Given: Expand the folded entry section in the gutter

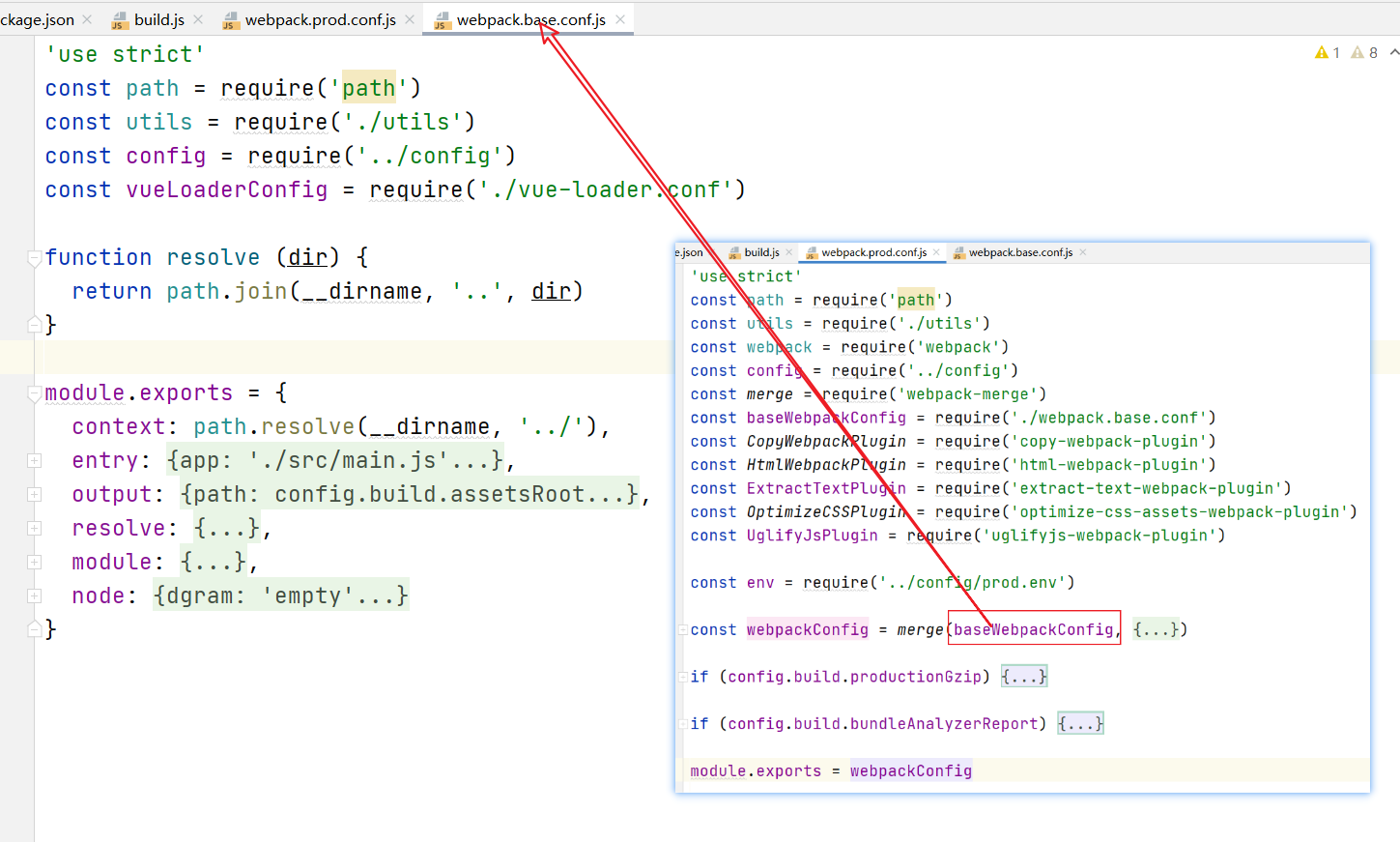Looking at the screenshot, I should point(34,461).
